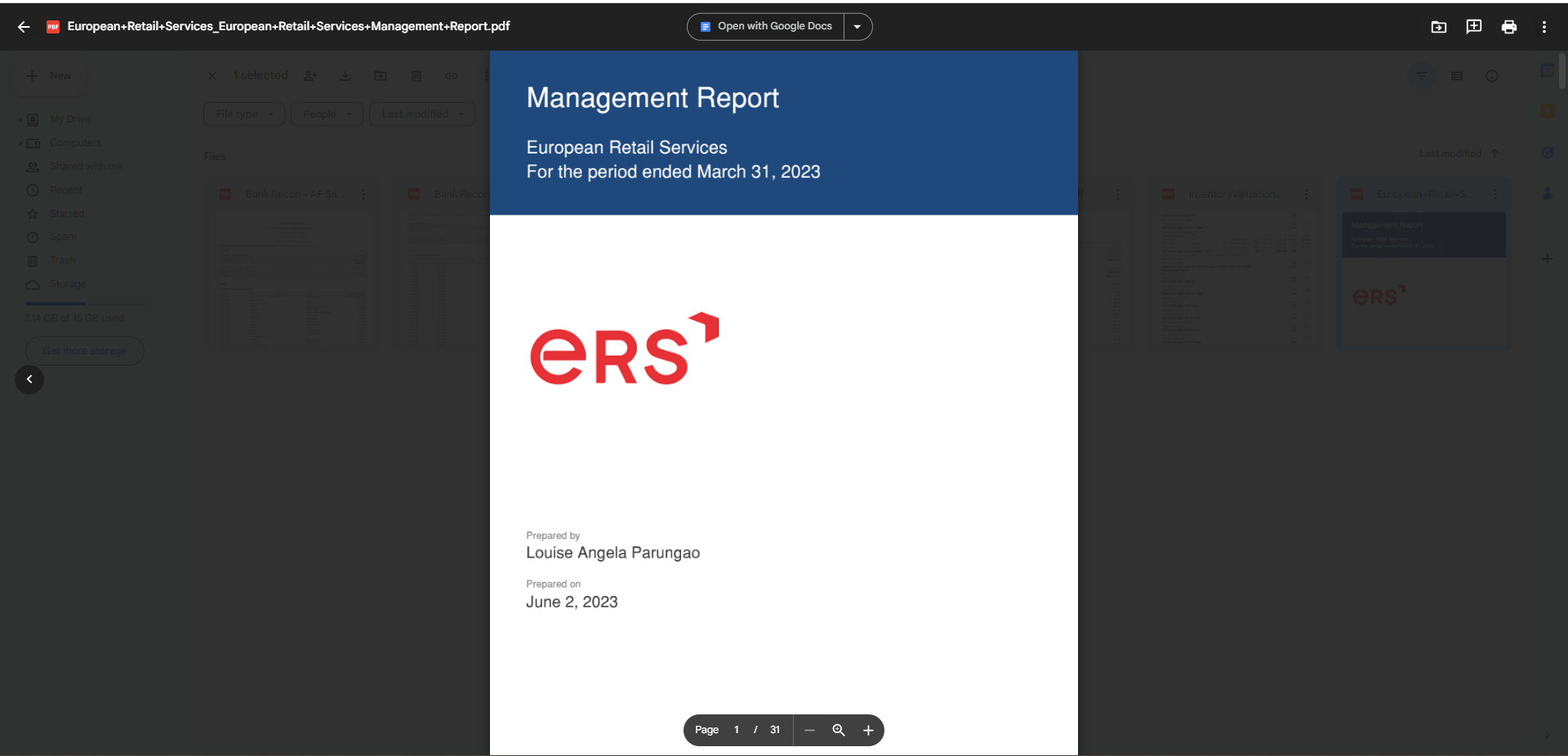Open Starred in the sidebar
The height and width of the screenshot is (756, 1568).
coord(67,214)
